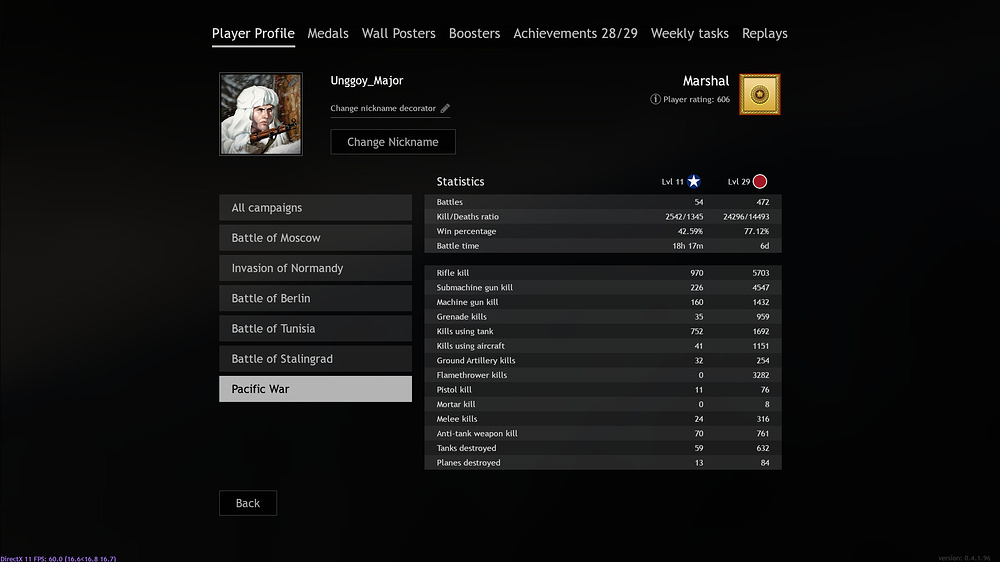Select All campaigns in the list
This screenshot has height=562, width=1000.
(x=315, y=208)
